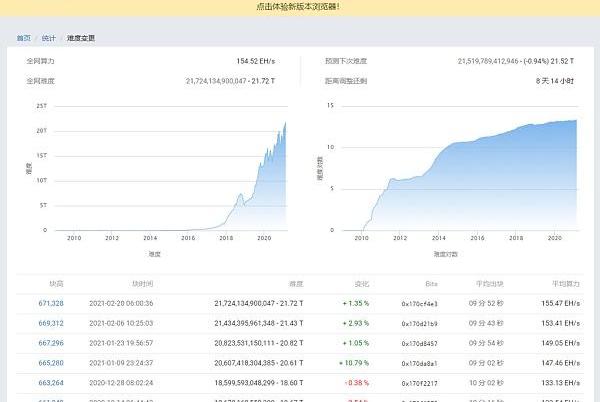Image resolution: width=600 pixels, height=402 pixels.
Task: Go to 首页 in the breadcrumb
Action: point(23,38)
